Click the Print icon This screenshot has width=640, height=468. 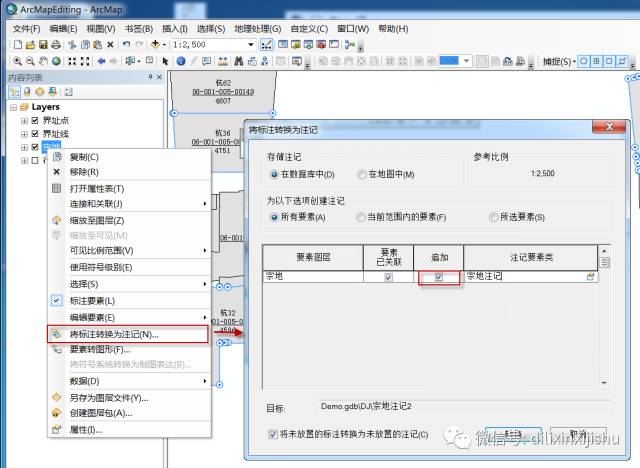pos(56,44)
